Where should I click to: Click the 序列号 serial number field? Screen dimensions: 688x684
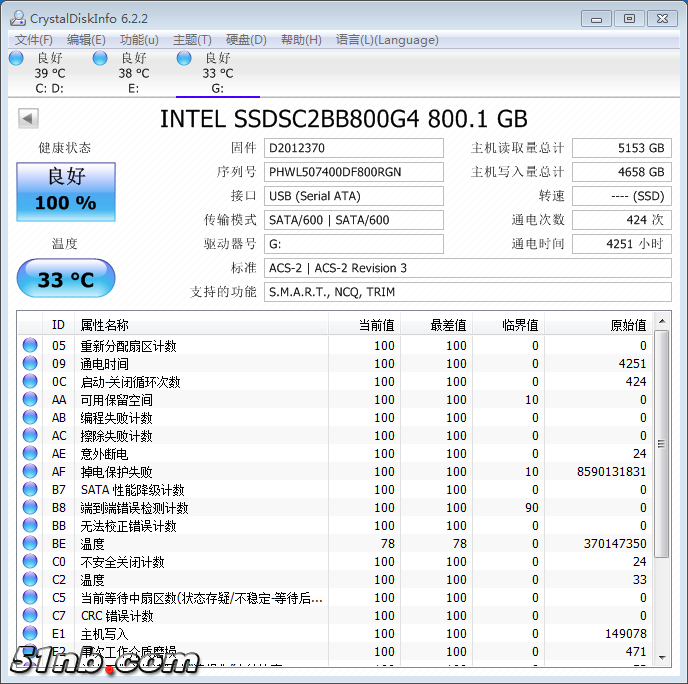tap(354, 172)
